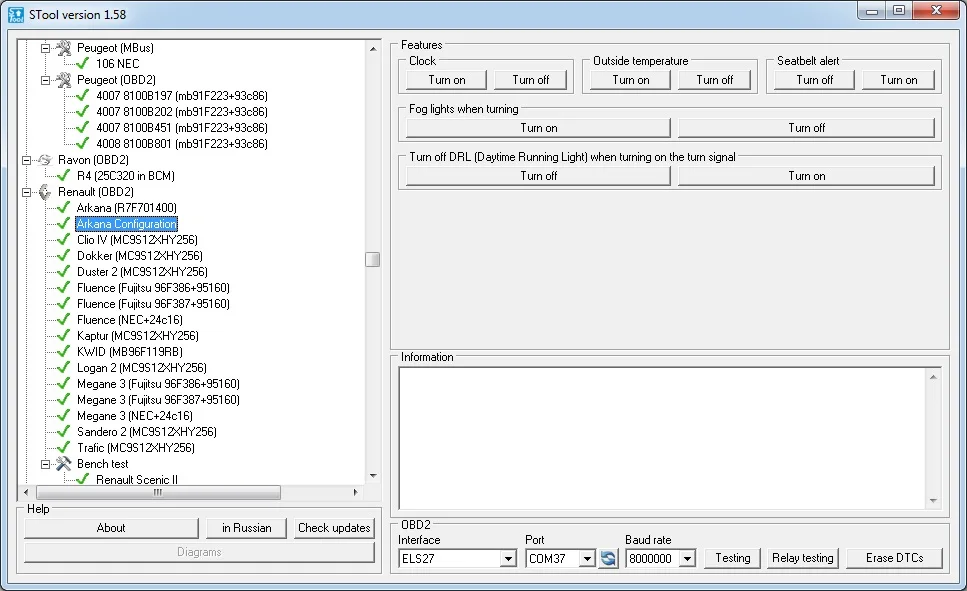The image size is (967, 591).
Task: Turn on the Clock feature
Action: 446,80
